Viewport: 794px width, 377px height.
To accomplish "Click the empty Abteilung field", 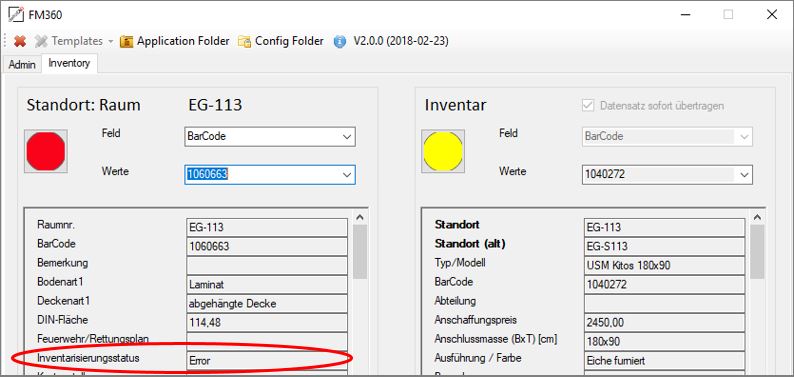I will (x=664, y=304).
